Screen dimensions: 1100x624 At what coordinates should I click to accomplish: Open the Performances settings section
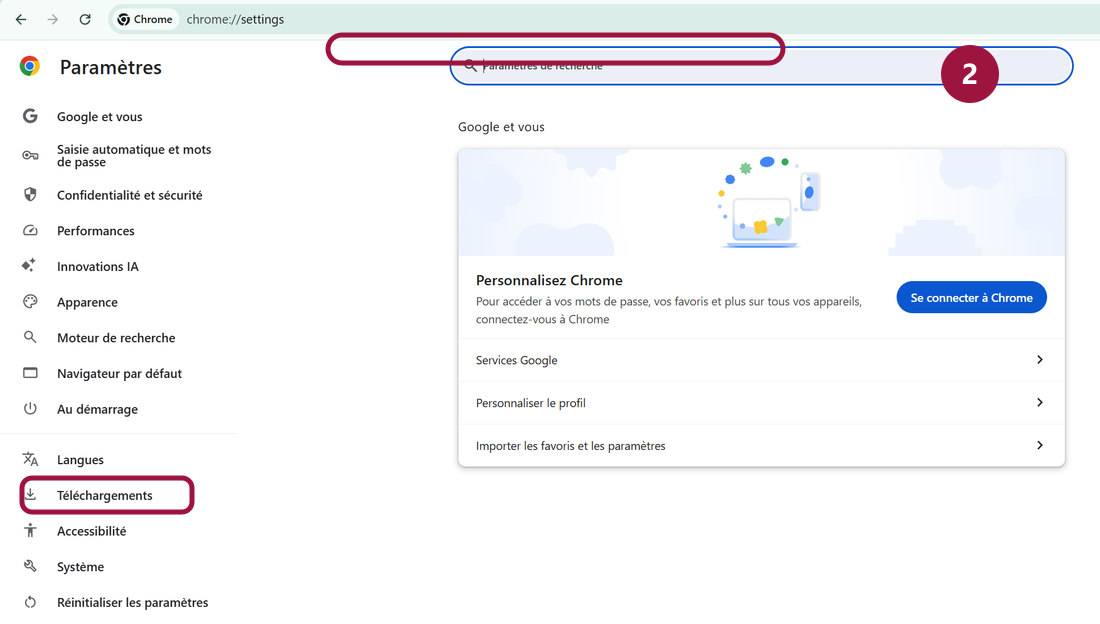tap(95, 231)
